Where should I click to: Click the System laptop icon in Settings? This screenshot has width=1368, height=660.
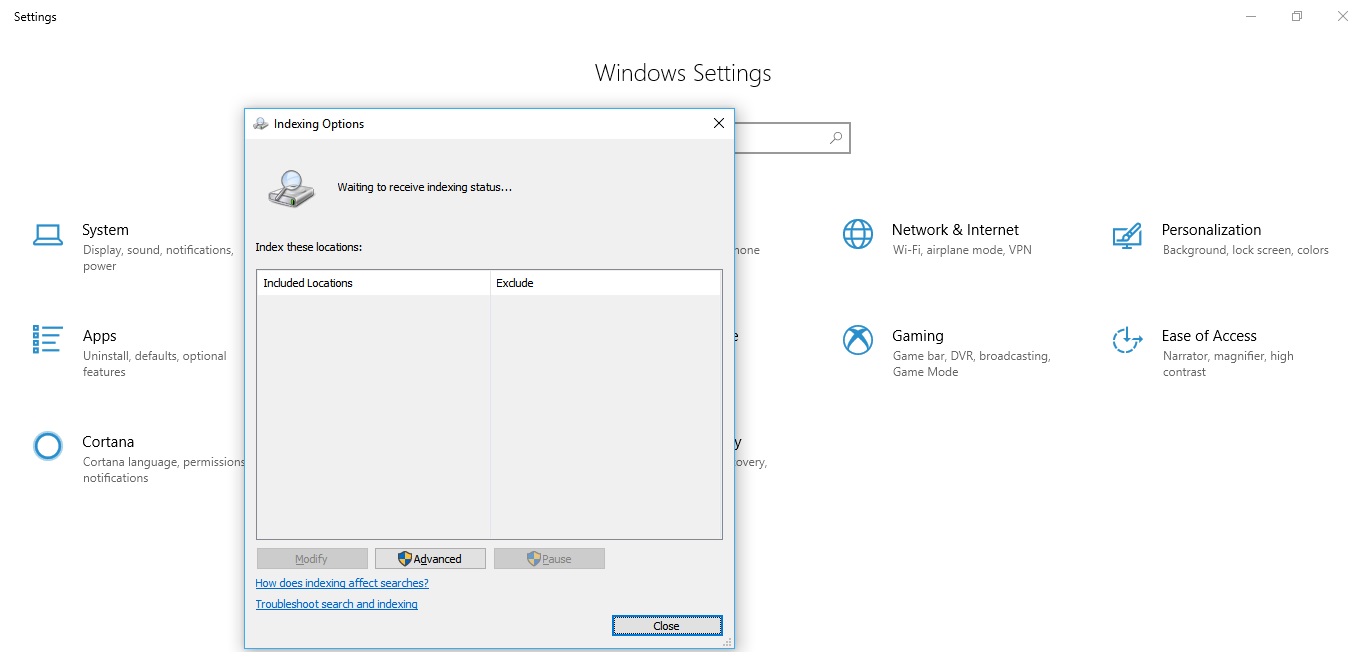(x=48, y=235)
